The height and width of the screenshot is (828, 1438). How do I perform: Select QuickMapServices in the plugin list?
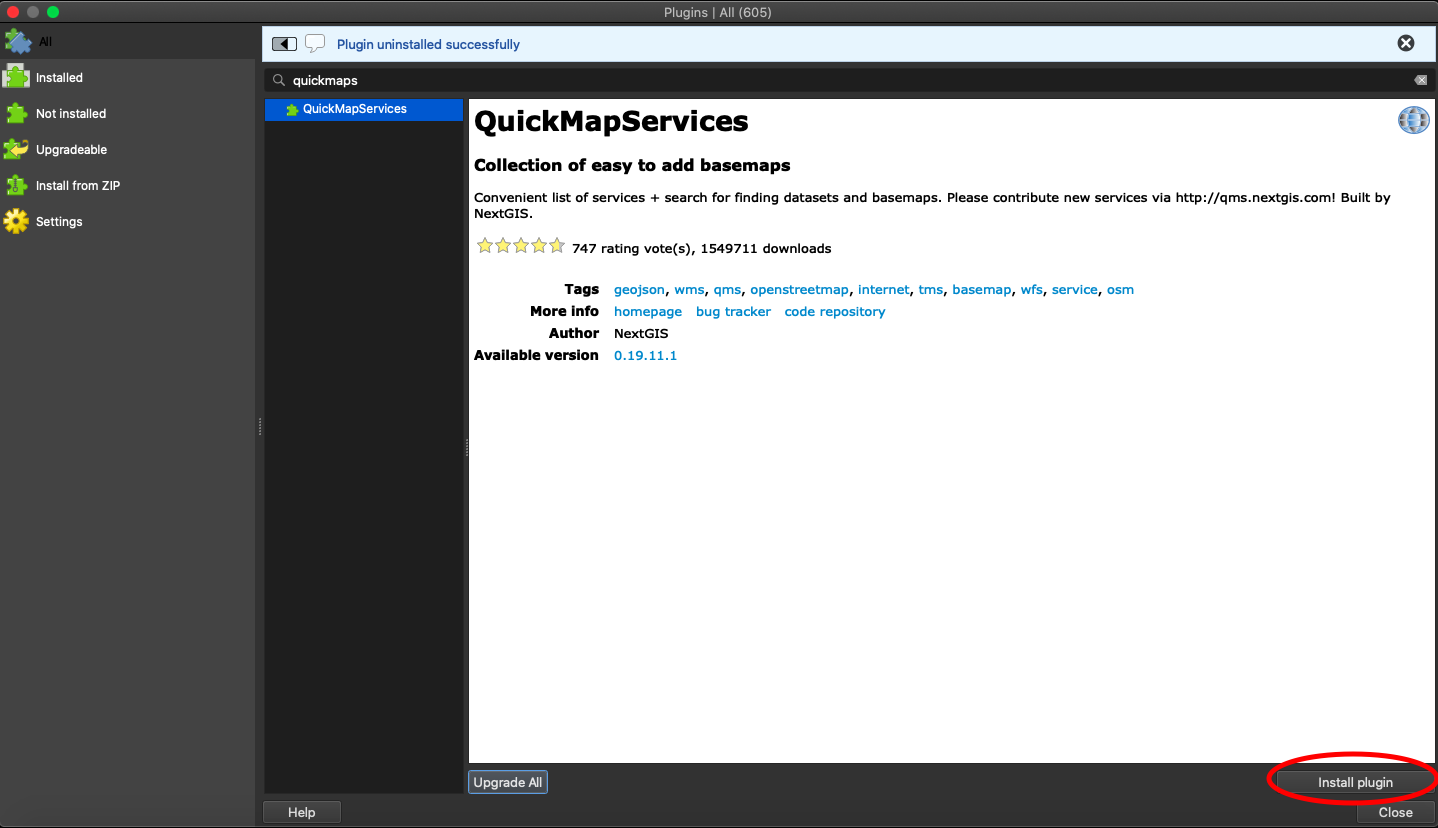355,109
